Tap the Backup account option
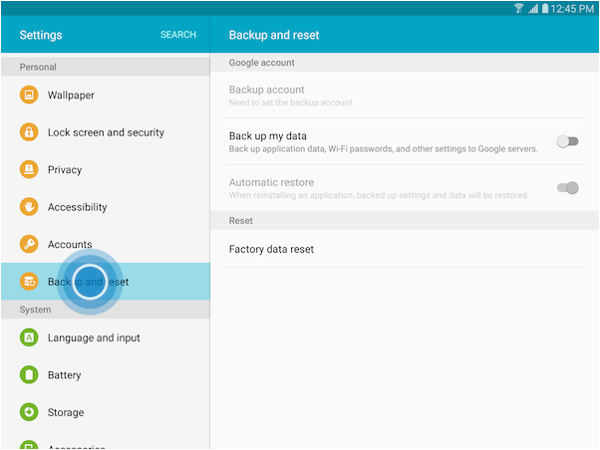 tap(404, 95)
